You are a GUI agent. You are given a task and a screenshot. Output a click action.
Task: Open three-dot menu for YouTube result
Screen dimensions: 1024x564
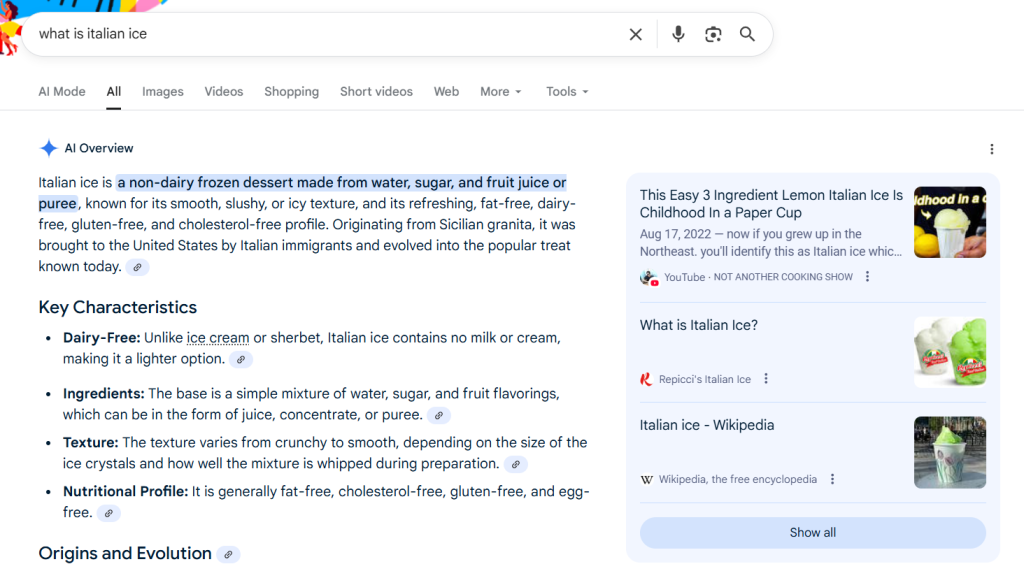tap(867, 277)
